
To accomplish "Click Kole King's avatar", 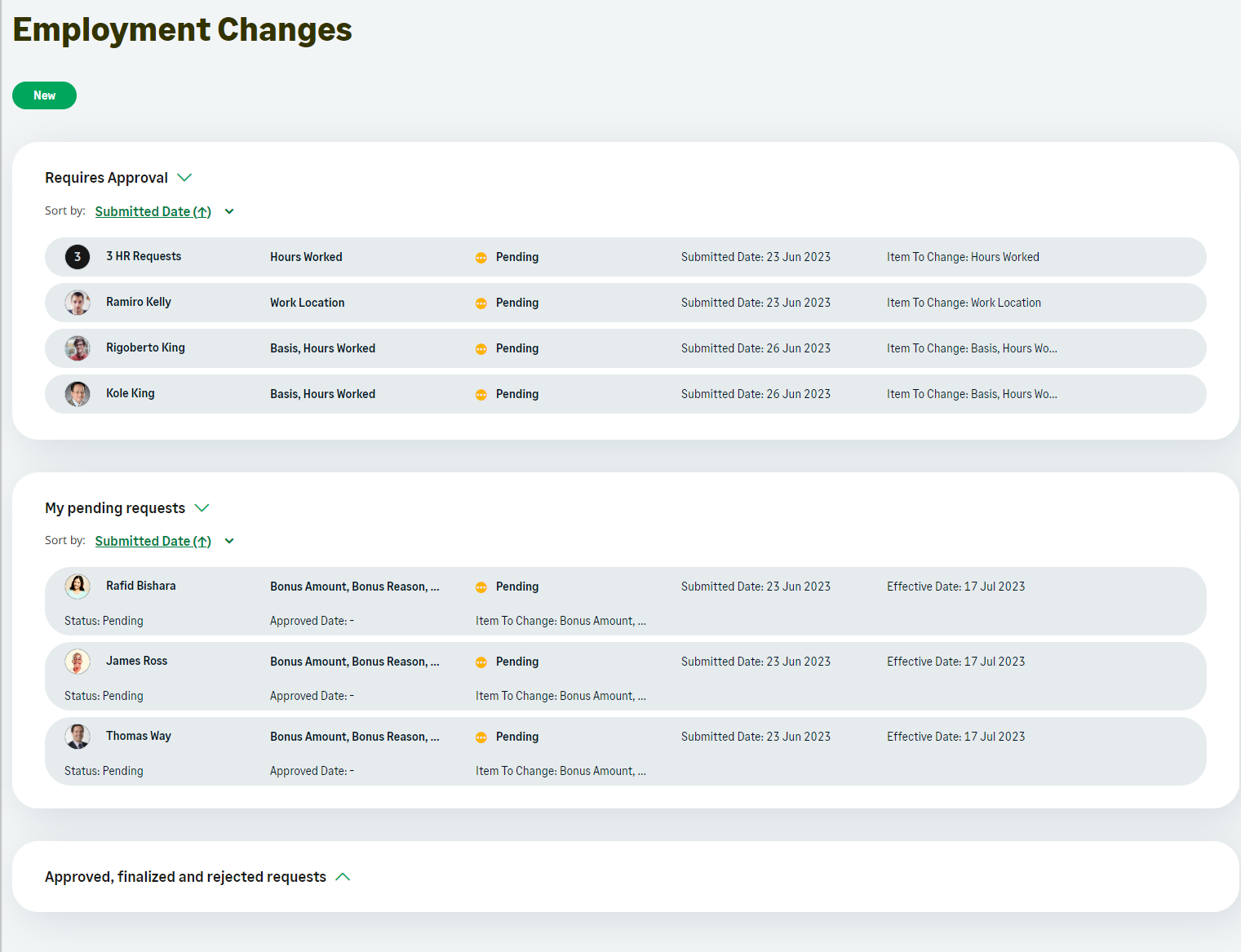I will (x=78, y=394).
